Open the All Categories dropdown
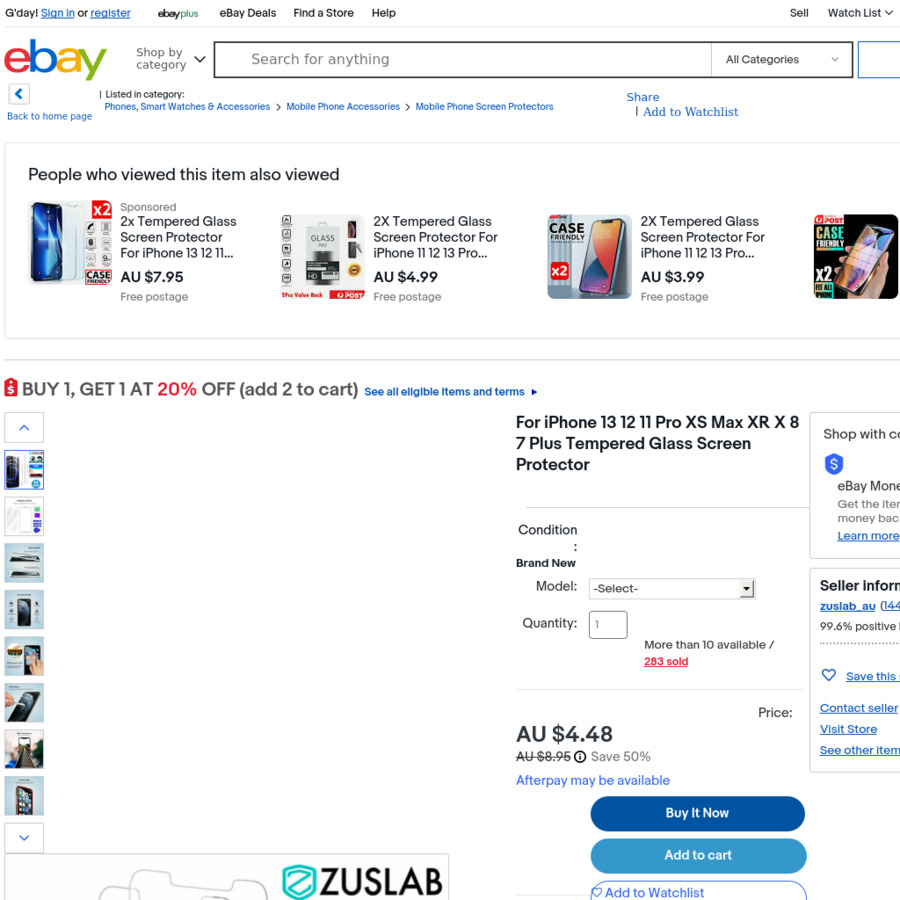900x900 pixels. [781, 59]
